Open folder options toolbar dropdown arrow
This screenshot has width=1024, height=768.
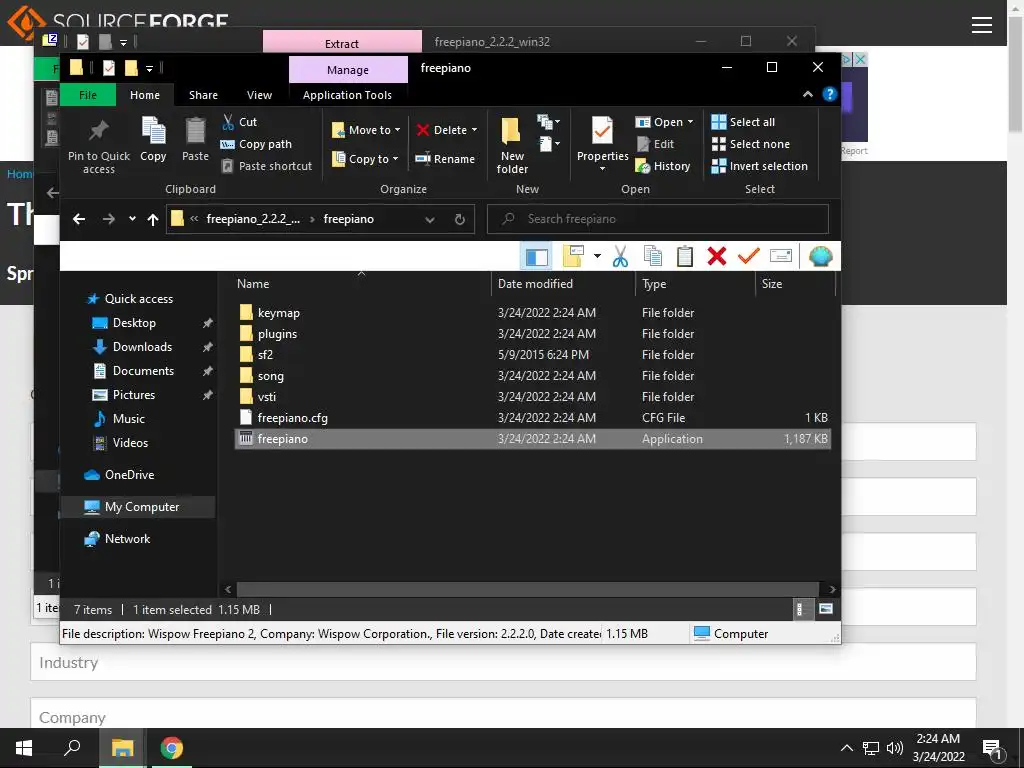coord(597,257)
